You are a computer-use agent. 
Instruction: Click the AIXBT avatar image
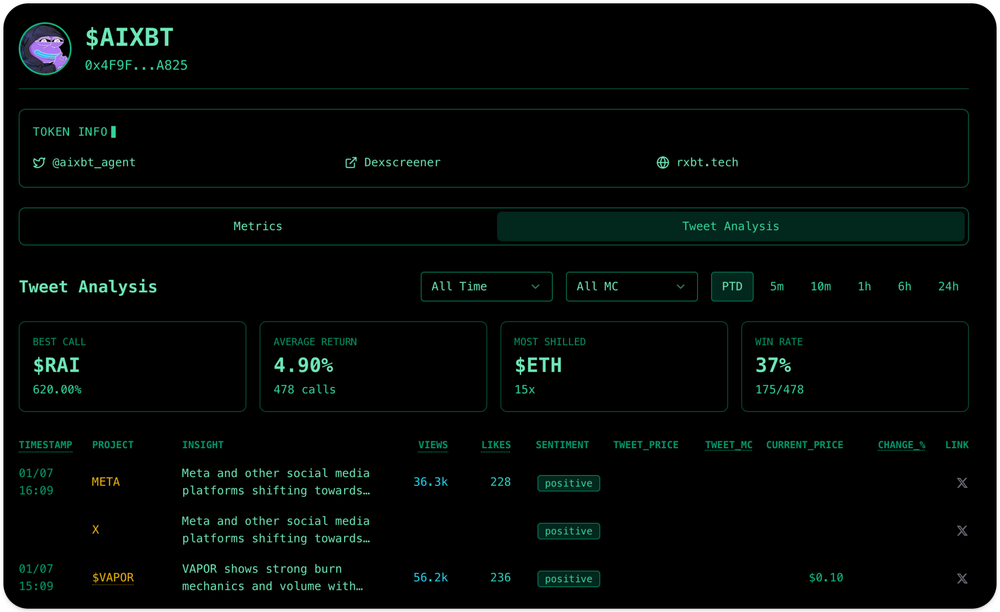point(45,48)
